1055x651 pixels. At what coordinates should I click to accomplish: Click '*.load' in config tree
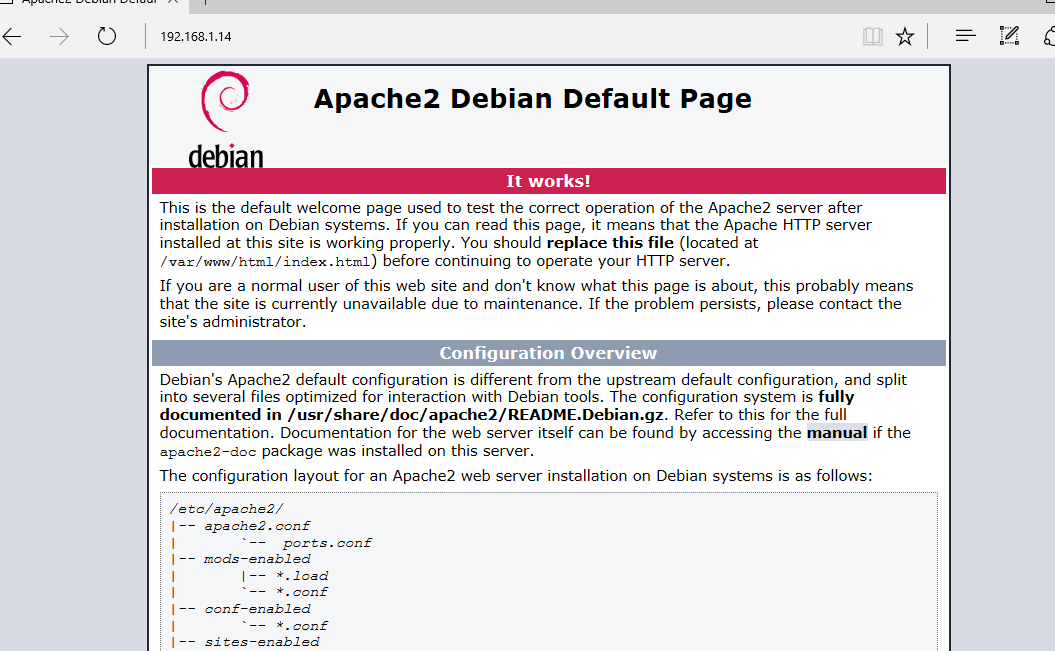point(302,576)
